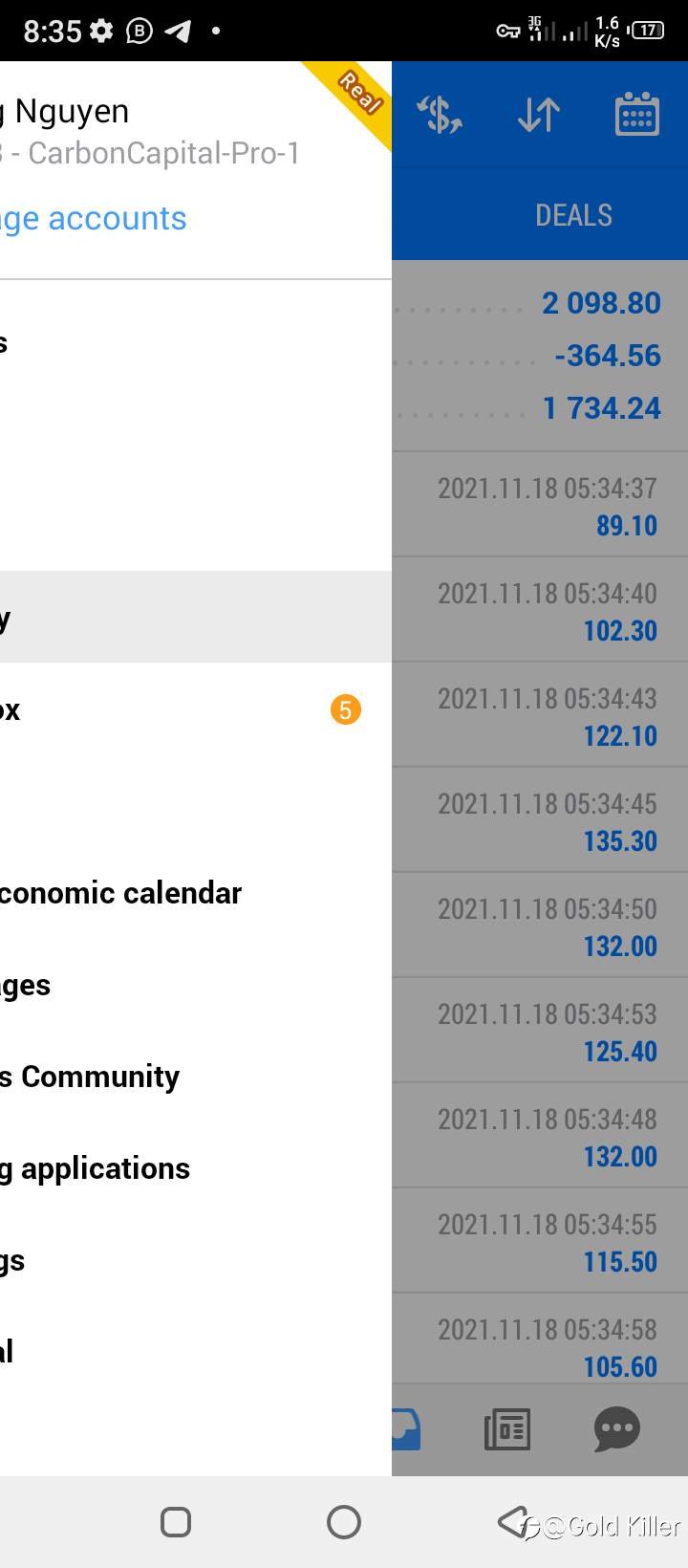The height and width of the screenshot is (1568, 688).
Task: Open the manage accounts link
Action: (x=94, y=219)
